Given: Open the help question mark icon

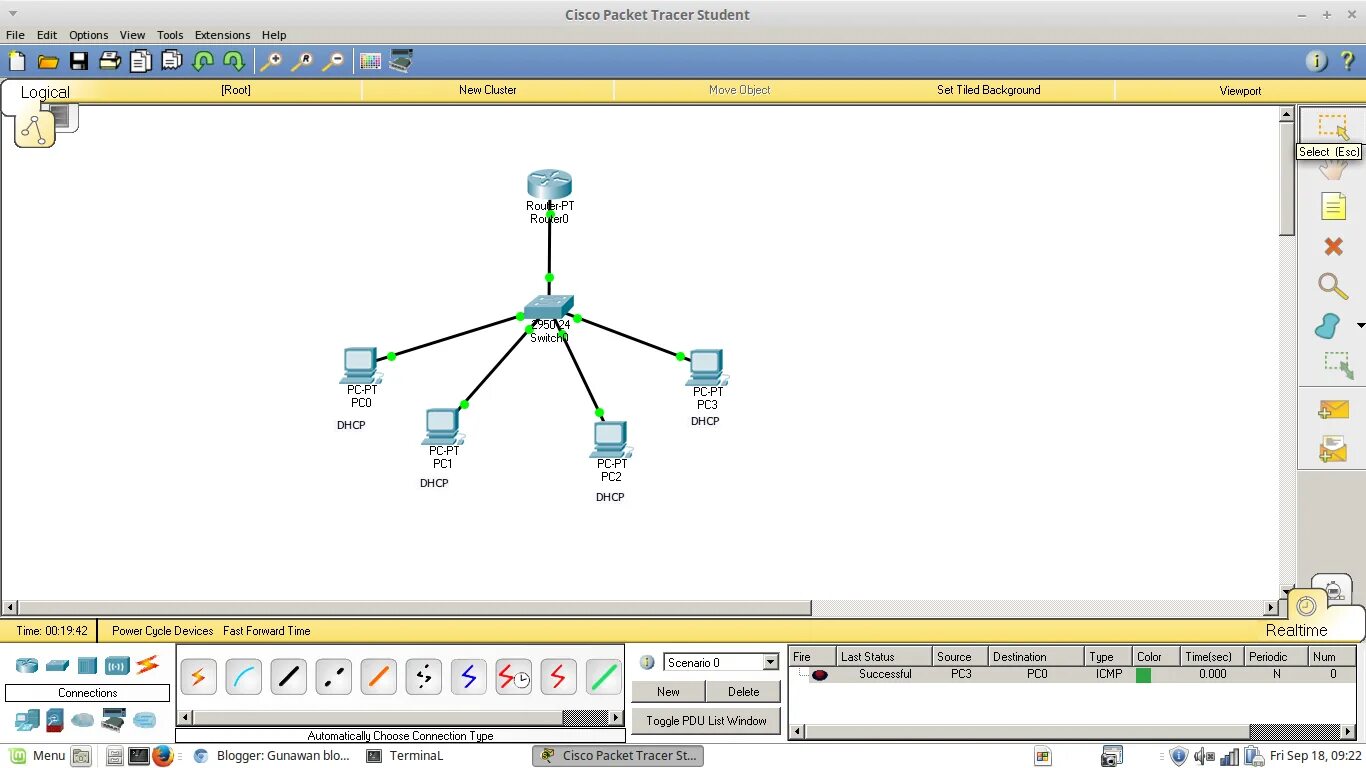Looking at the screenshot, I should coord(1347,61).
